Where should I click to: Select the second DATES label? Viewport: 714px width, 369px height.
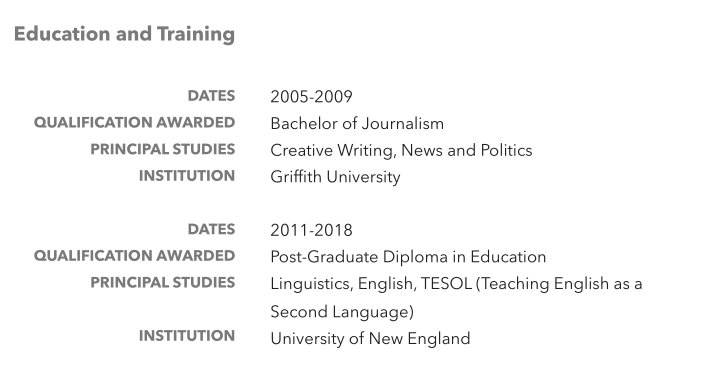[211, 229]
